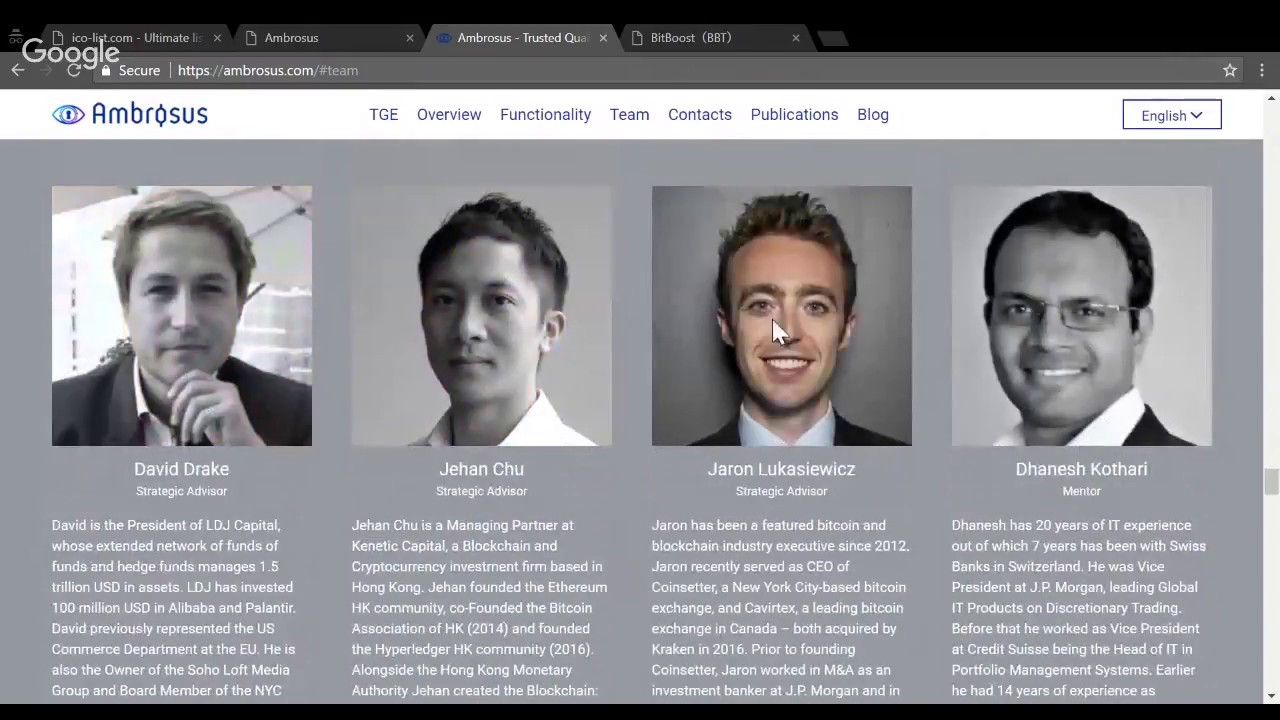This screenshot has width=1280, height=720.
Task: Reload the page with the refresh icon
Action: point(73,70)
